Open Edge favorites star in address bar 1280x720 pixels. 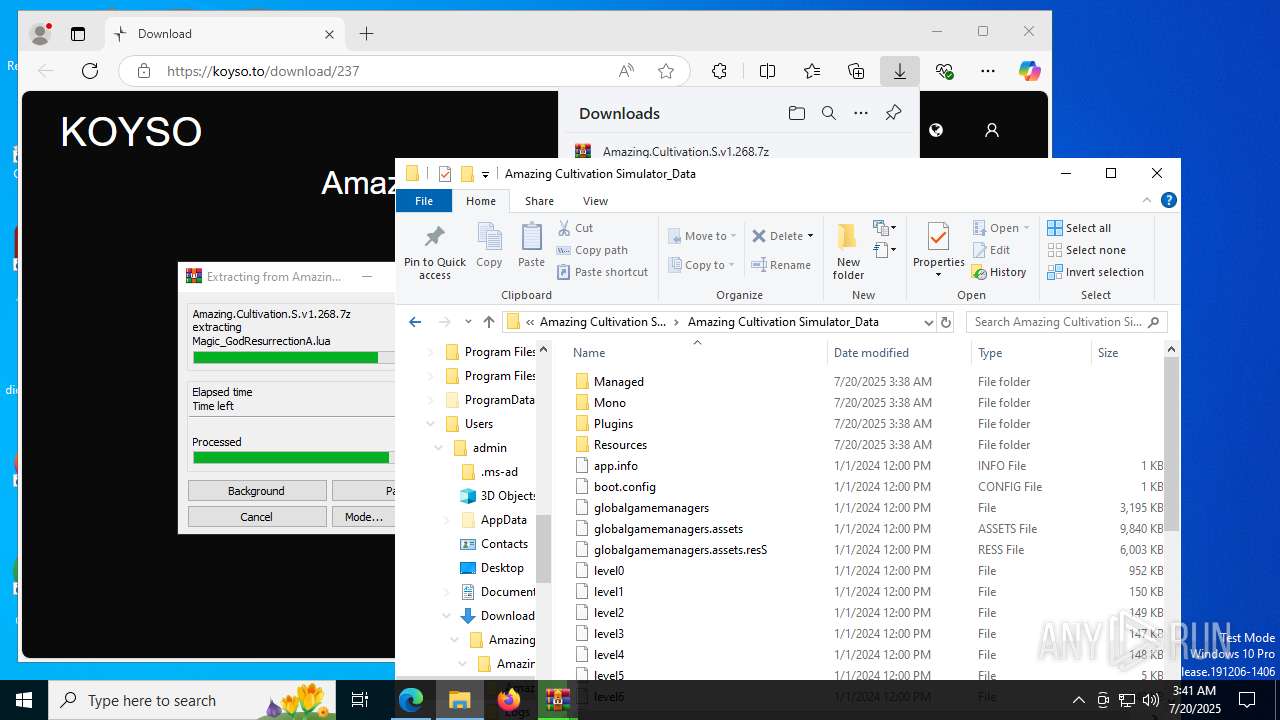tap(666, 71)
